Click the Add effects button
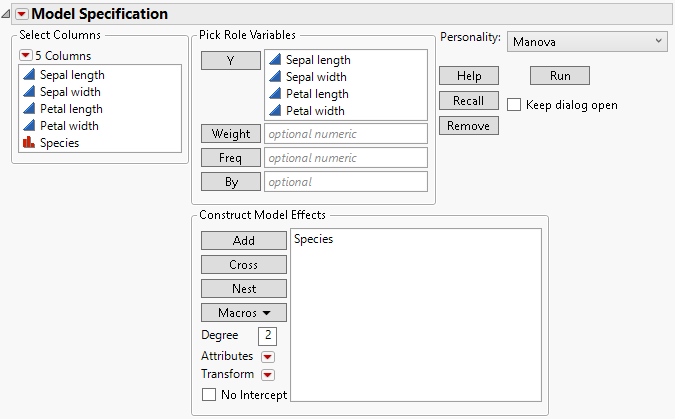 (244, 241)
